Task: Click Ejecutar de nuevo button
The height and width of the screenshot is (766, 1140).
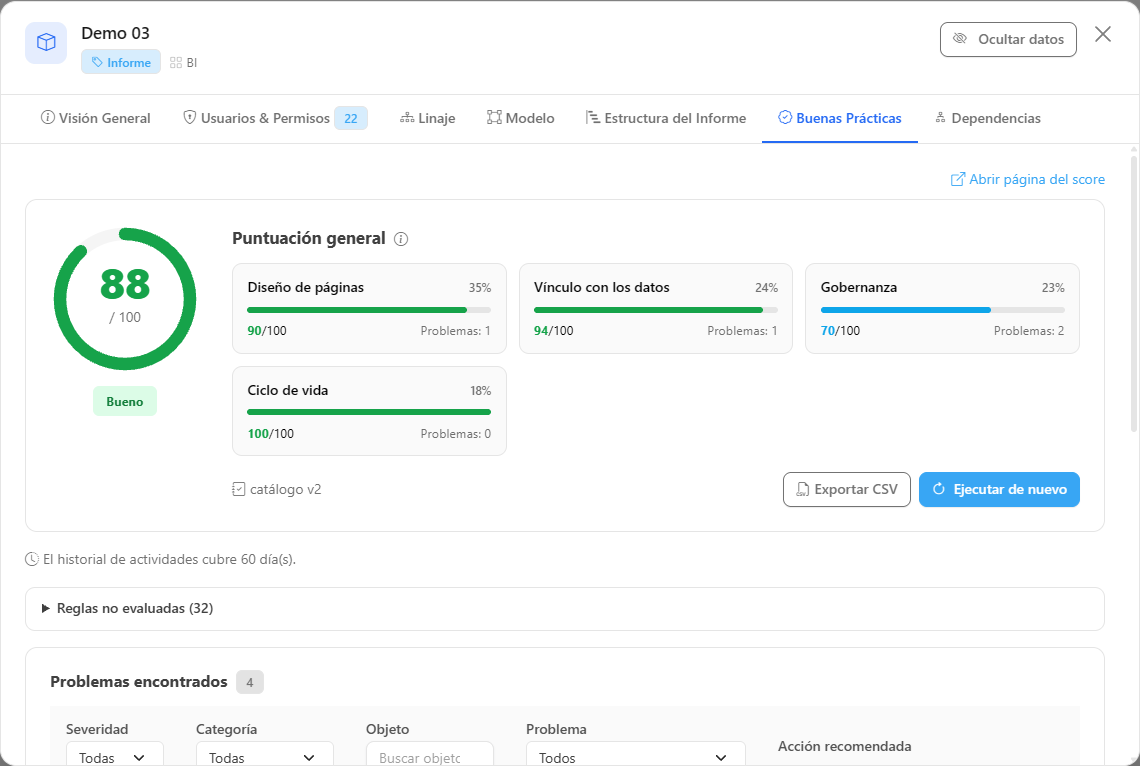Action: click(x=999, y=490)
